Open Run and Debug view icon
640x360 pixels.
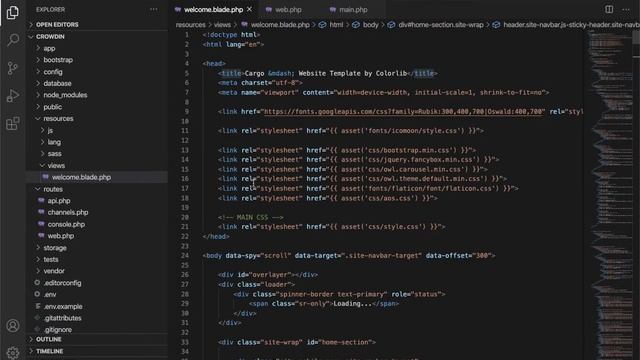13,96
